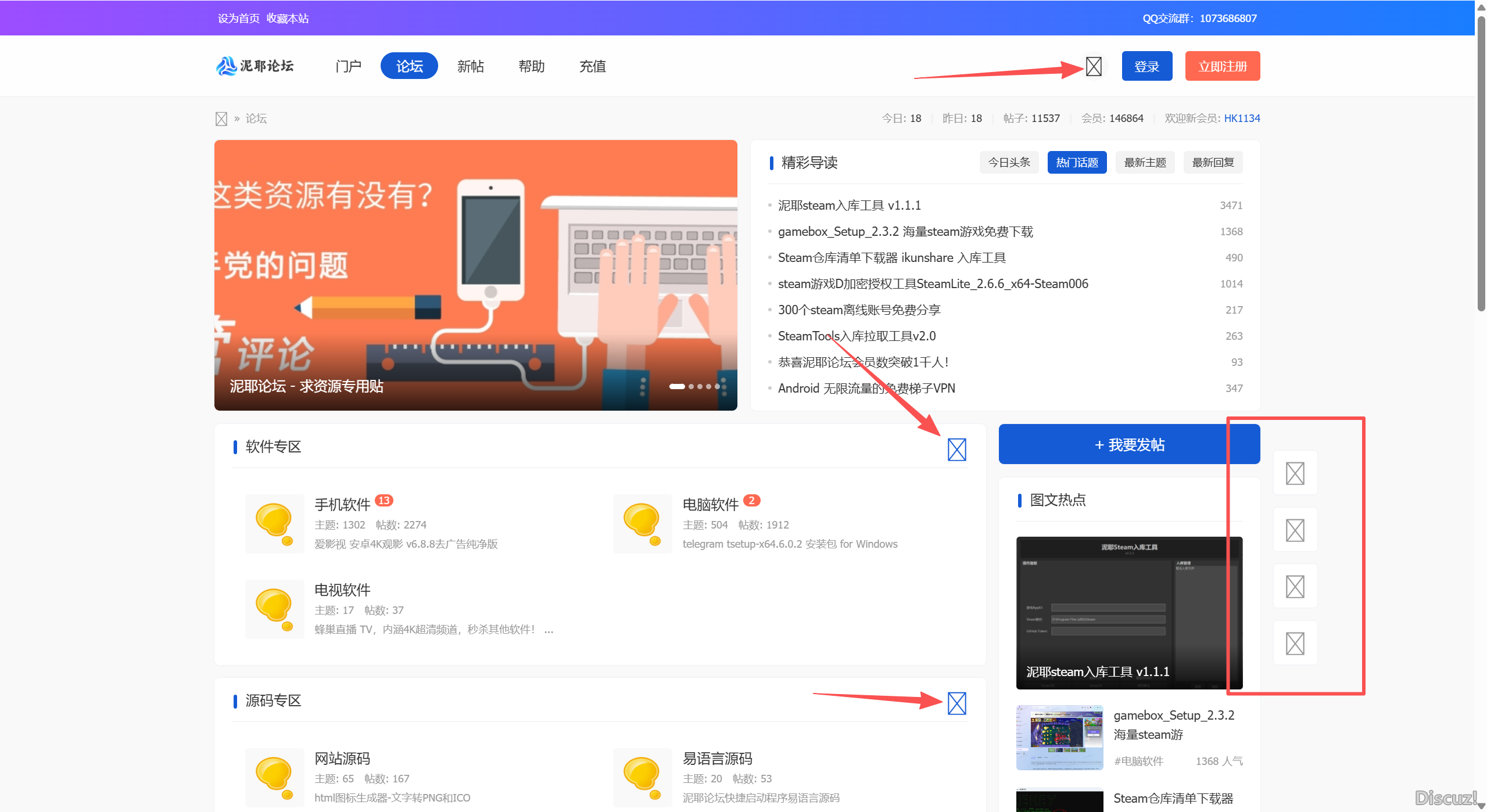This screenshot has height=812, width=1487.
Task: Click the topmost floating sidebar icon
Action: (x=1295, y=472)
